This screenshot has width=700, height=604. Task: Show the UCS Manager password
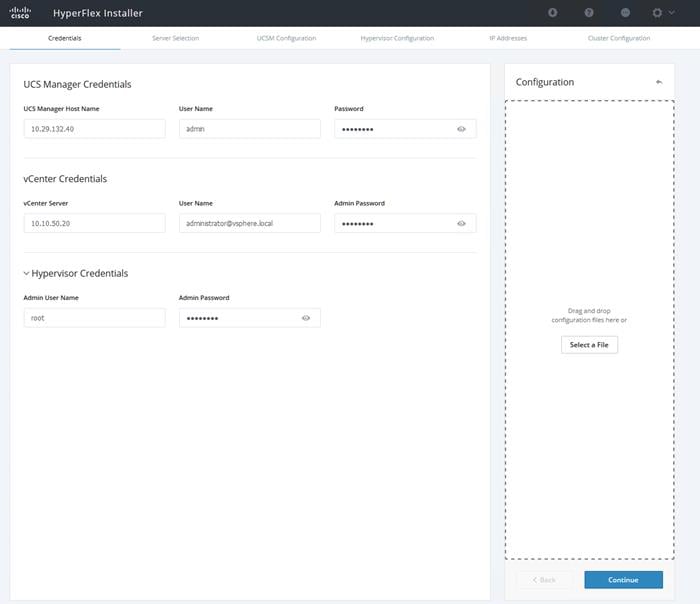tap(461, 129)
